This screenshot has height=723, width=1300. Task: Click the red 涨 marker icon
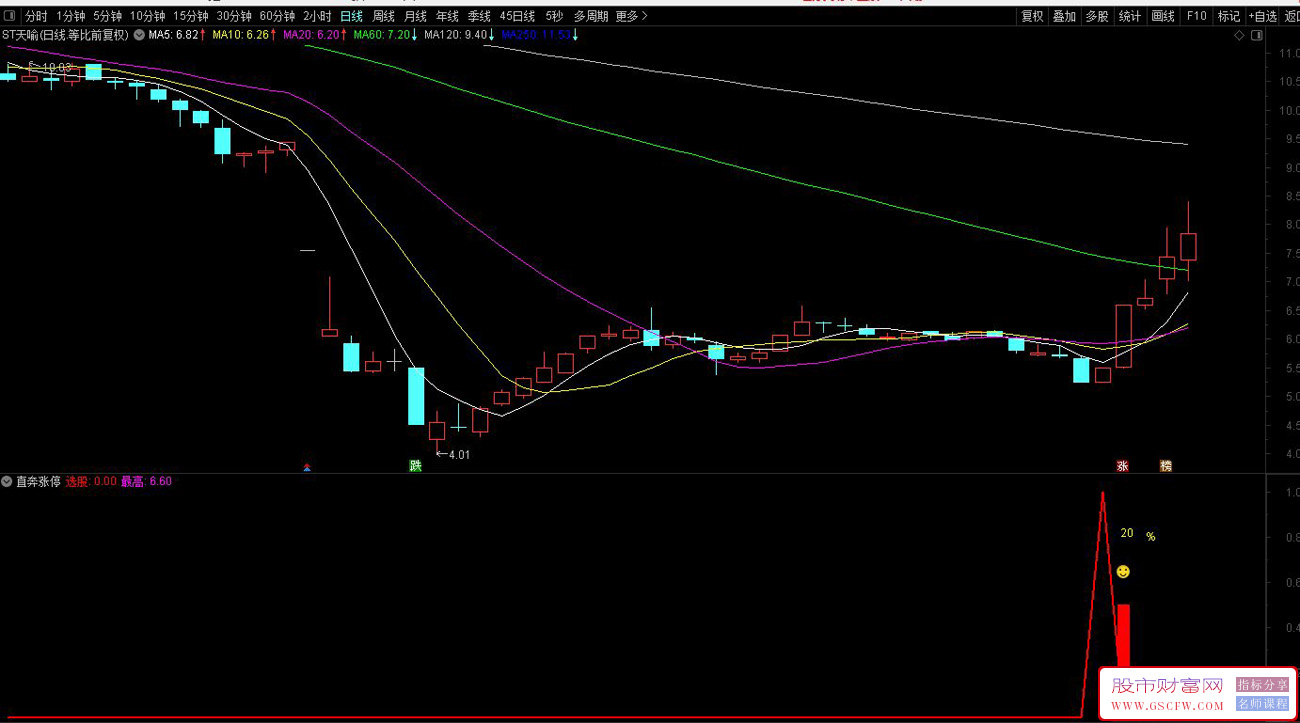pyautogui.click(x=1122, y=466)
